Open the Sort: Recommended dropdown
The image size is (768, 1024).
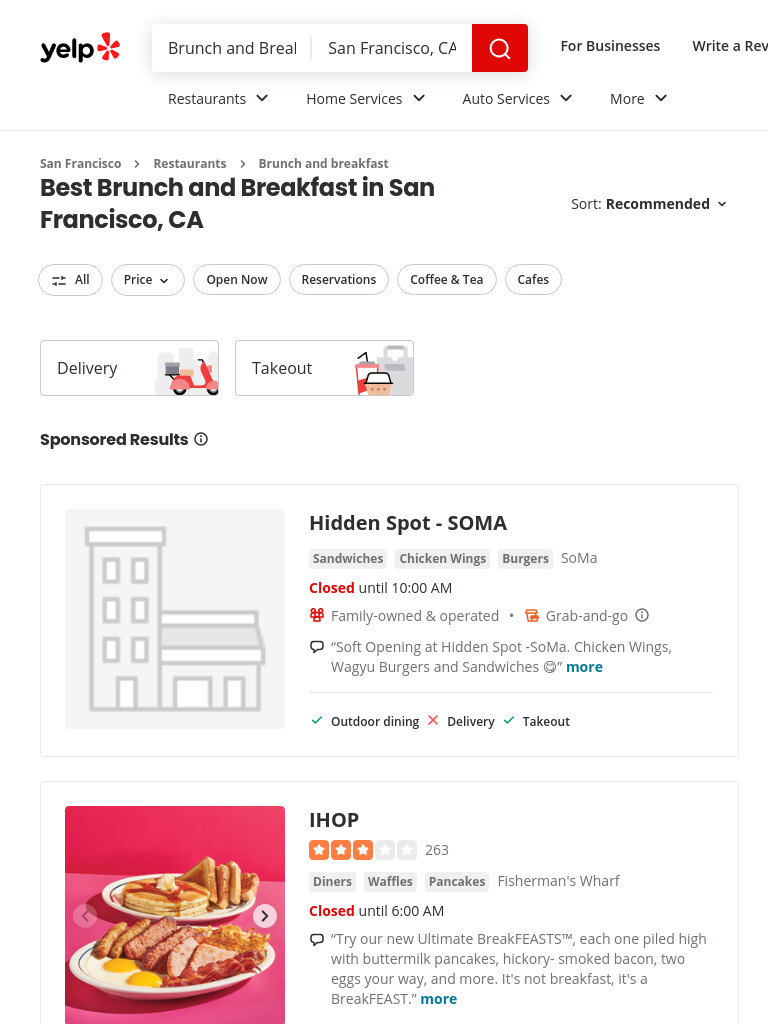(x=649, y=204)
